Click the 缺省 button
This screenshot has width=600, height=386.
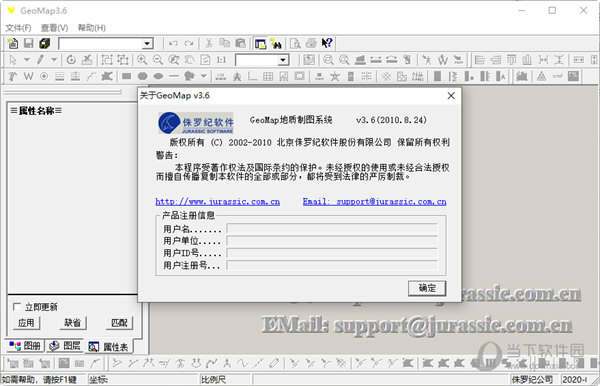point(73,323)
